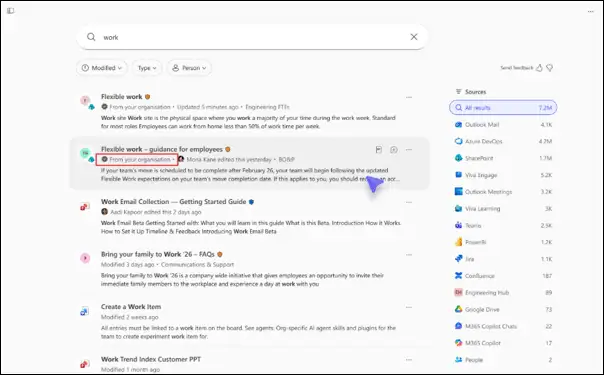Click the file icon beside Create a Work Item
Viewport: 604px width, 375px height.
[85, 311]
